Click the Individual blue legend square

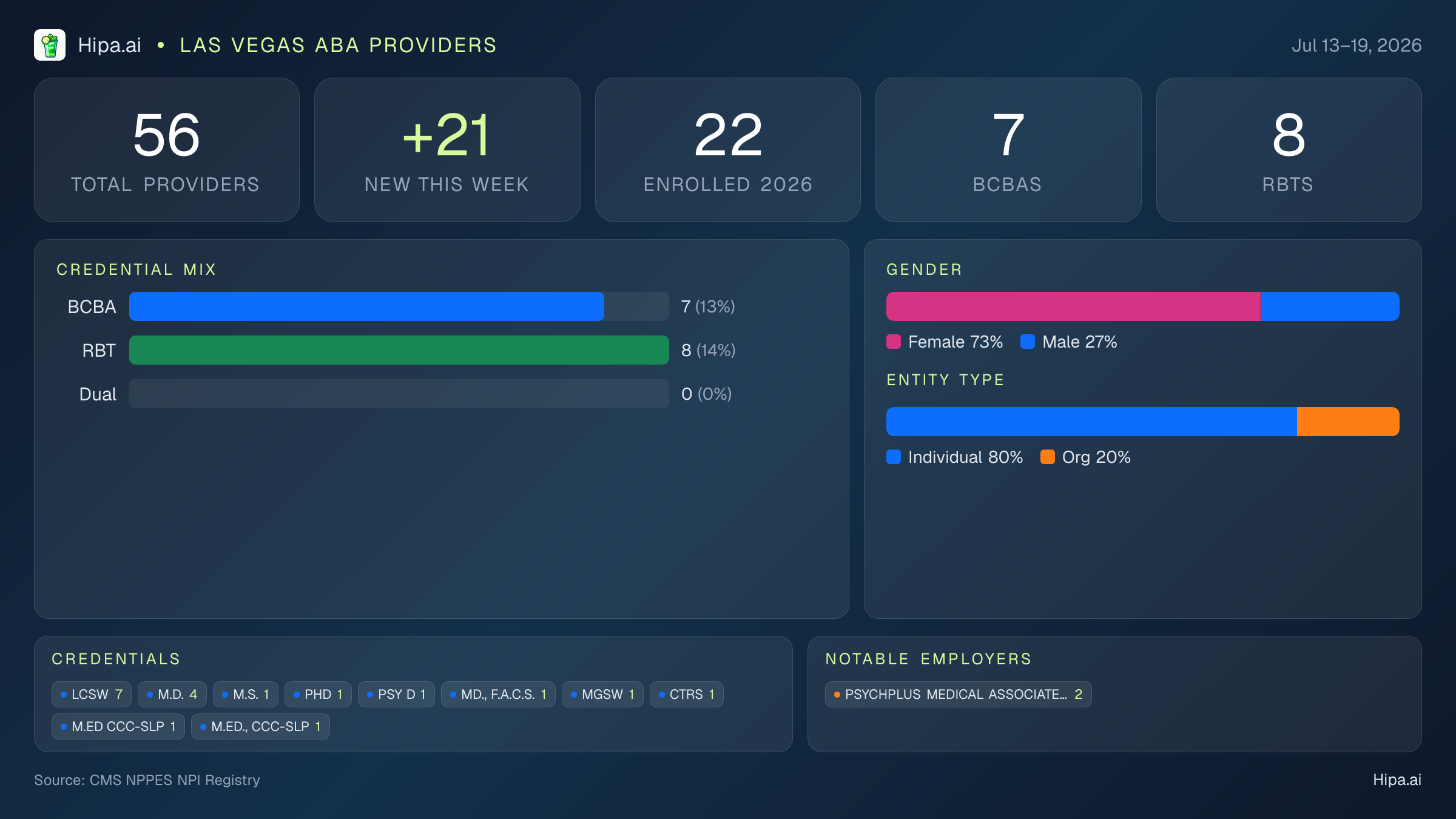(894, 457)
